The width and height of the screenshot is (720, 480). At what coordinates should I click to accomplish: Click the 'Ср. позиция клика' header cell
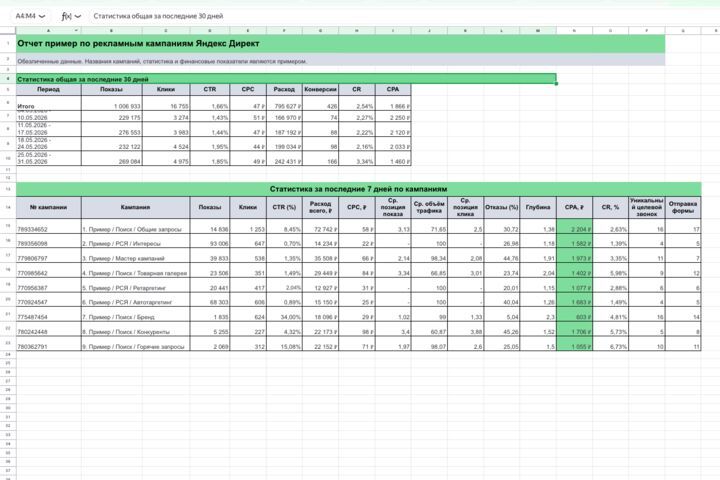466,207
